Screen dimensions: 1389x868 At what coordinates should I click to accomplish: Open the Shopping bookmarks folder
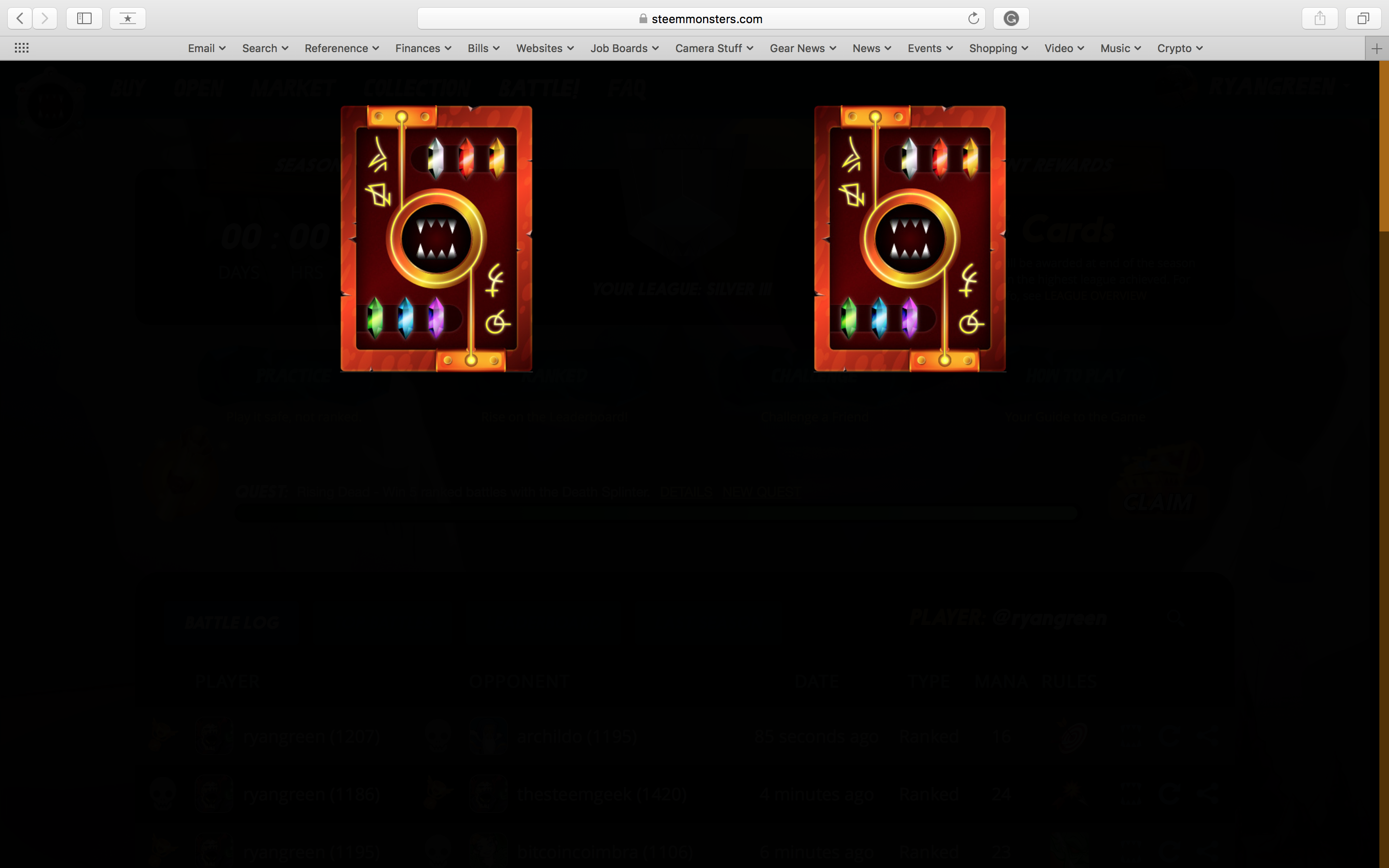coord(998,48)
